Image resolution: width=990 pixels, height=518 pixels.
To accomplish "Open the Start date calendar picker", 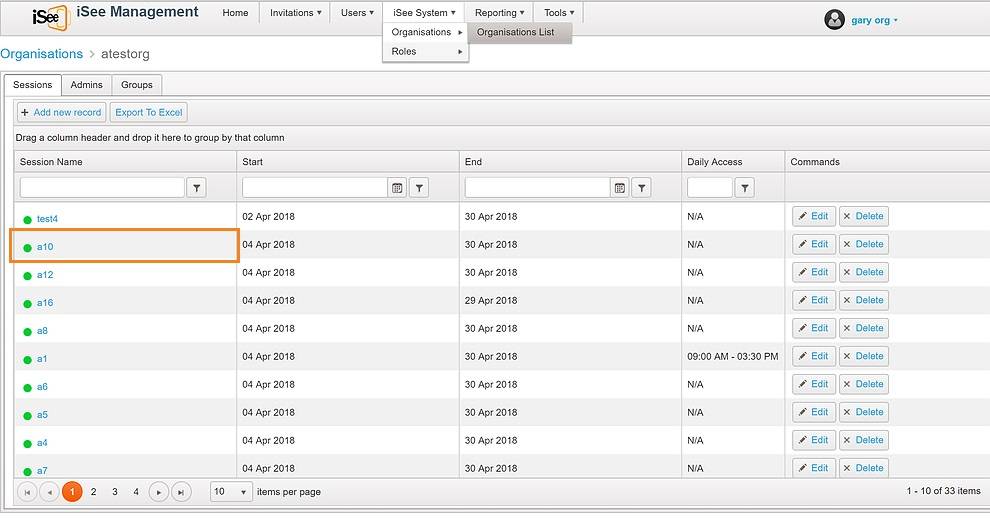I will point(397,188).
